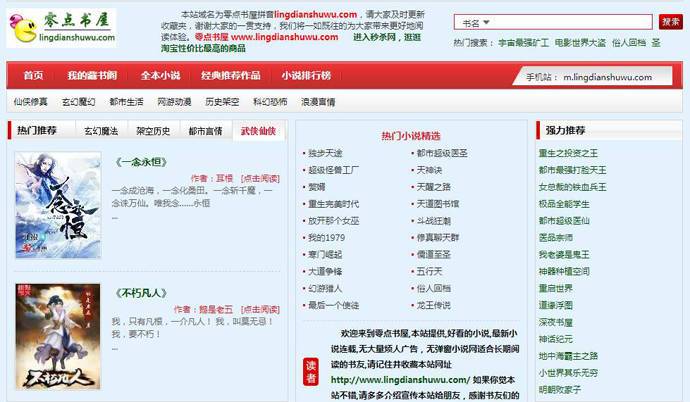Click the 一念永恒 book cover thumbnail
The image size is (690, 402).
click(x=57, y=205)
